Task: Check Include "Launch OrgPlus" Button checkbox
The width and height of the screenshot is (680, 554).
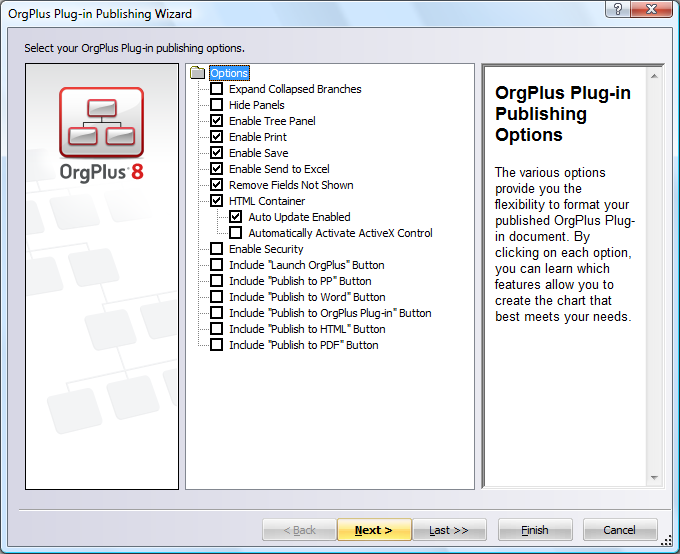Action: tap(216, 265)
